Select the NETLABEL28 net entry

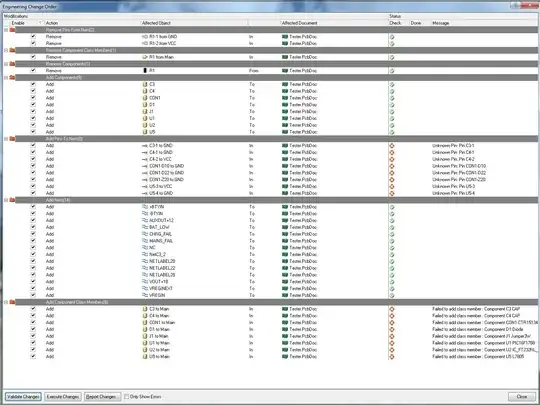162,275
